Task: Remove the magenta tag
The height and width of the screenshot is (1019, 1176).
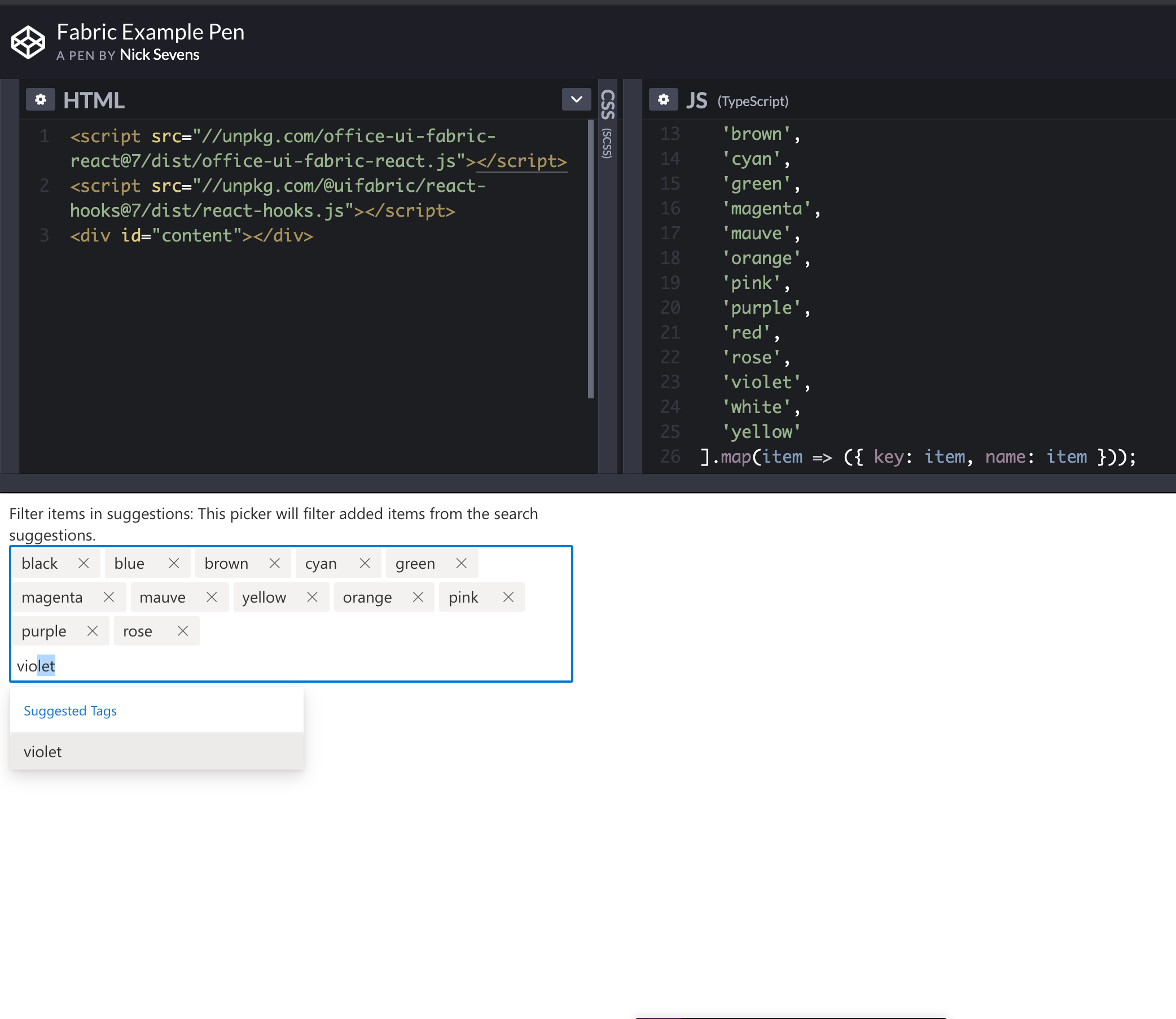Action: click(x=109, y=597)
